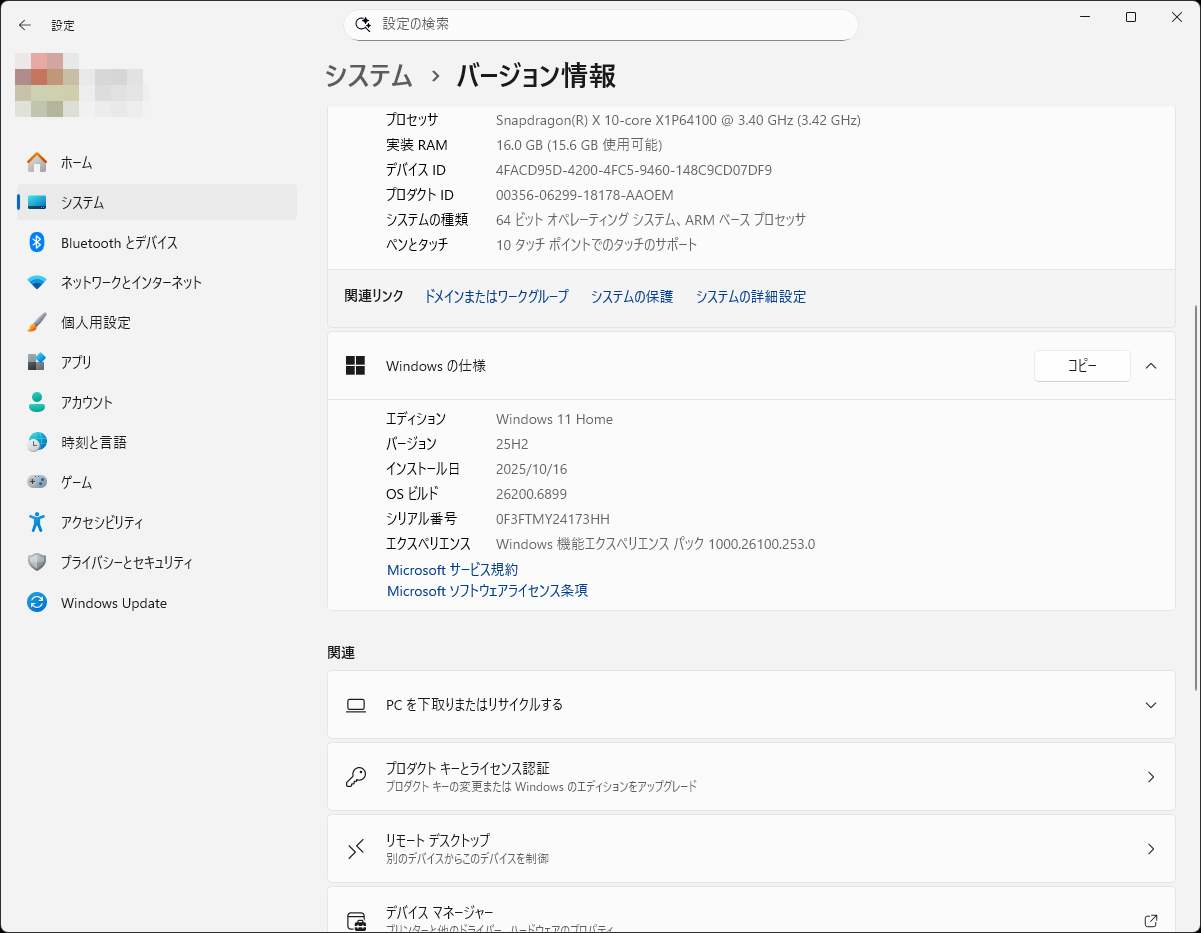The width and height of the screenshot is (1201, 933).
Task: Collapse the Windows の仕様 section
Action: [1150, 366]
